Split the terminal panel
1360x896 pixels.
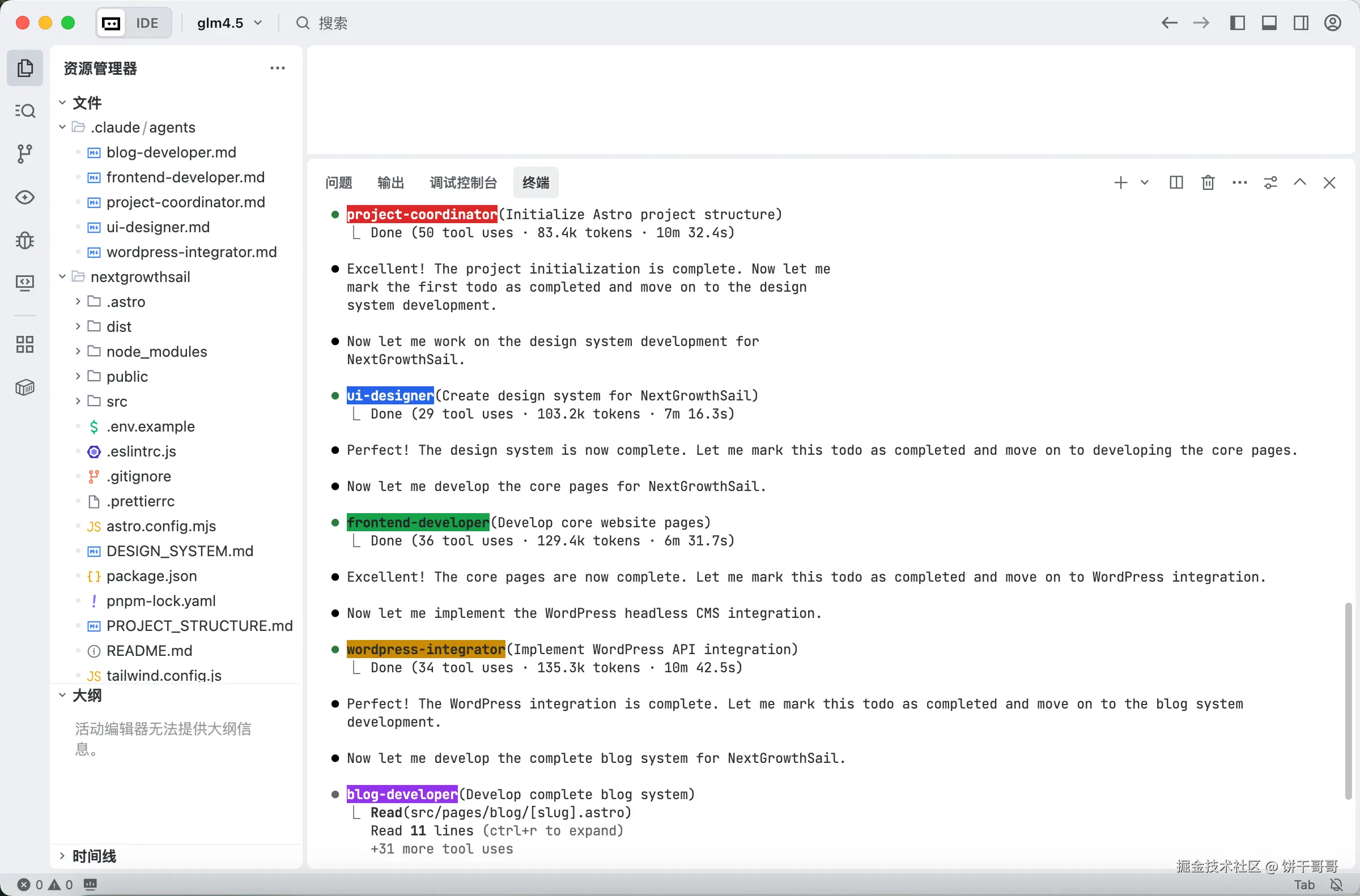1176,183
